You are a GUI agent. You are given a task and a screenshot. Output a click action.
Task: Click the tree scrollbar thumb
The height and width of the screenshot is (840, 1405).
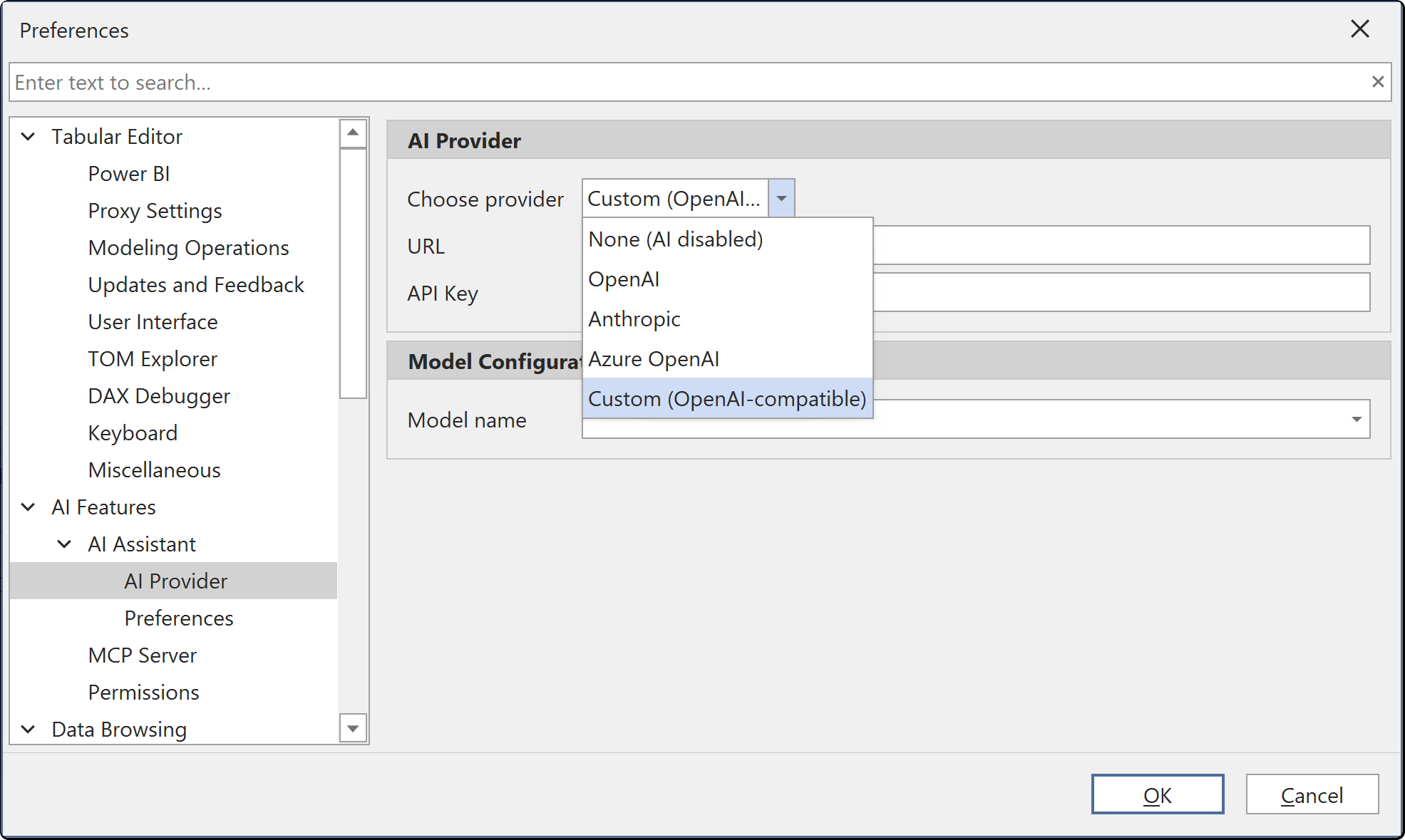(353, 273)
